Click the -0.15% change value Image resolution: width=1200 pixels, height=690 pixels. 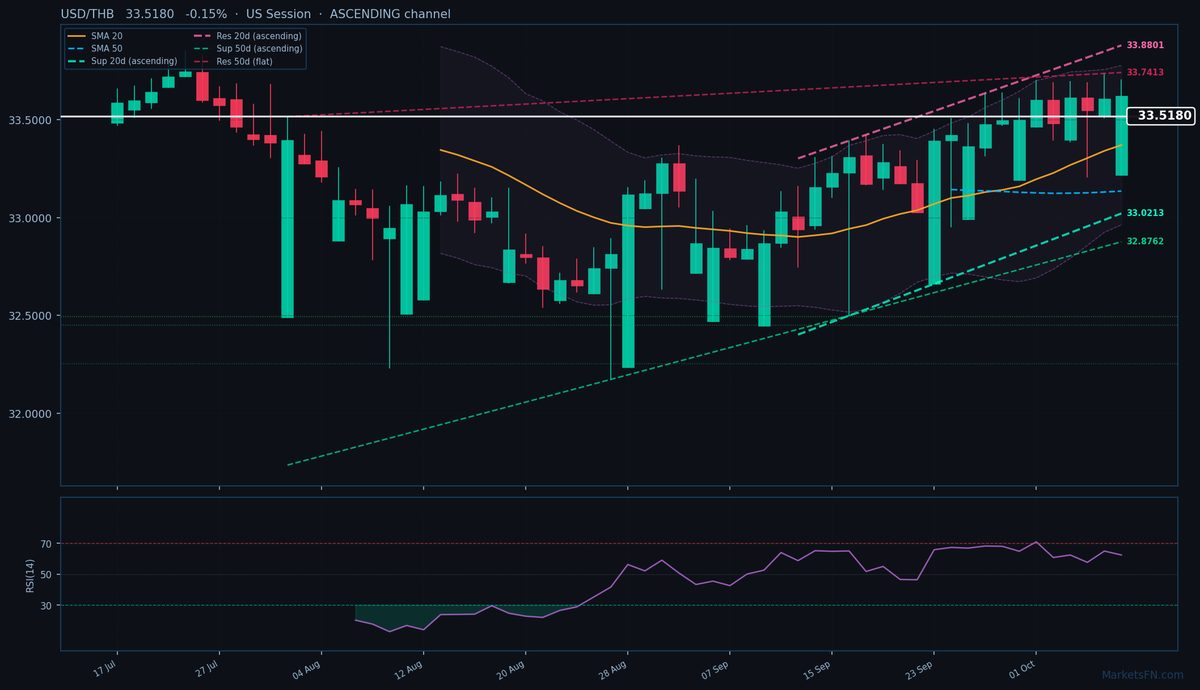tap(206, 14)
